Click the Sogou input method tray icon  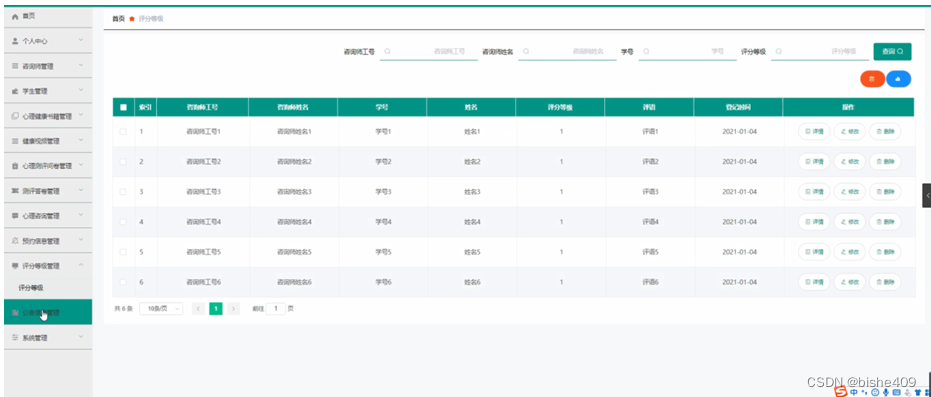[x=840, y=392]
